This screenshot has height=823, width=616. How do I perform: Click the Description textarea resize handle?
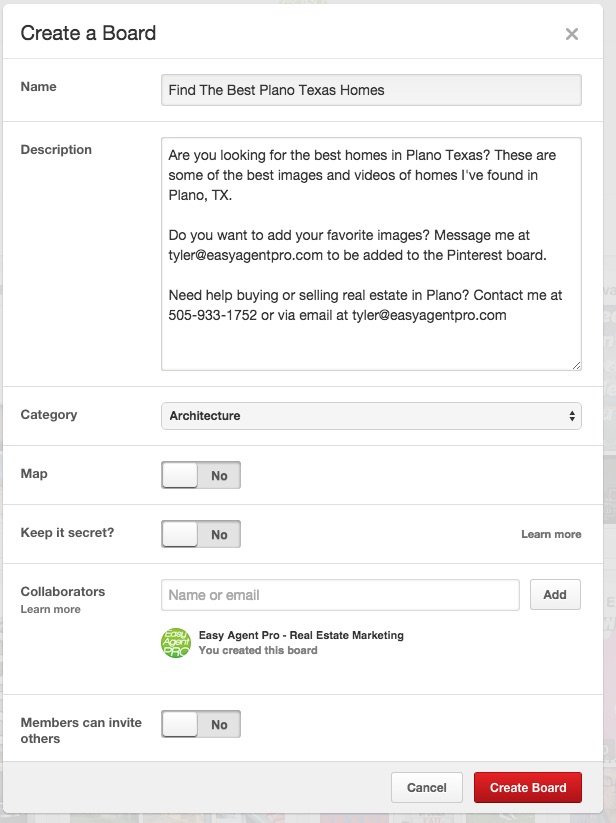click(576, 365)
